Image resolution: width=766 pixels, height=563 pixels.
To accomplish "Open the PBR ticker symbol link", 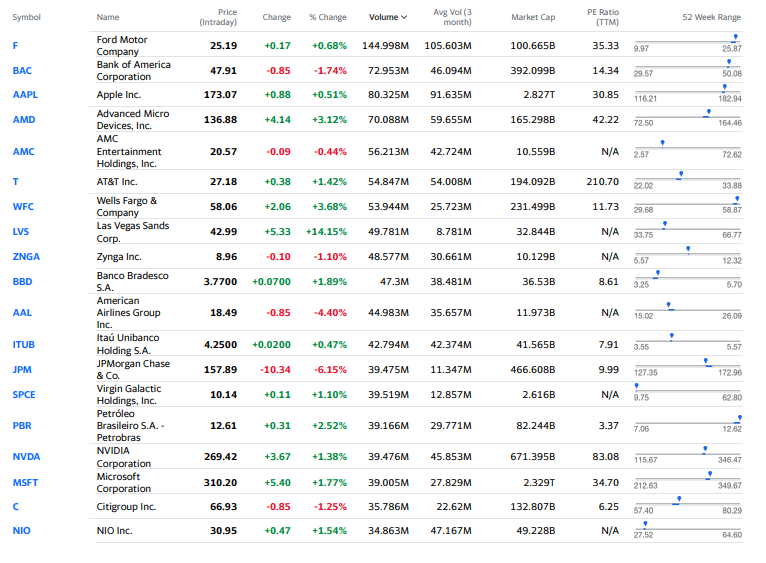I will click(22, 425).
